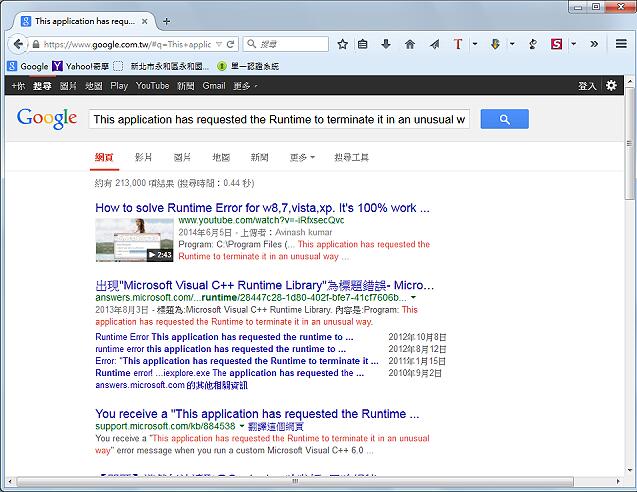Click the vertical scrollbar thumb
The width and height of the screenshot is (637, 492).
pyautogui.click(x=629, y=143)
